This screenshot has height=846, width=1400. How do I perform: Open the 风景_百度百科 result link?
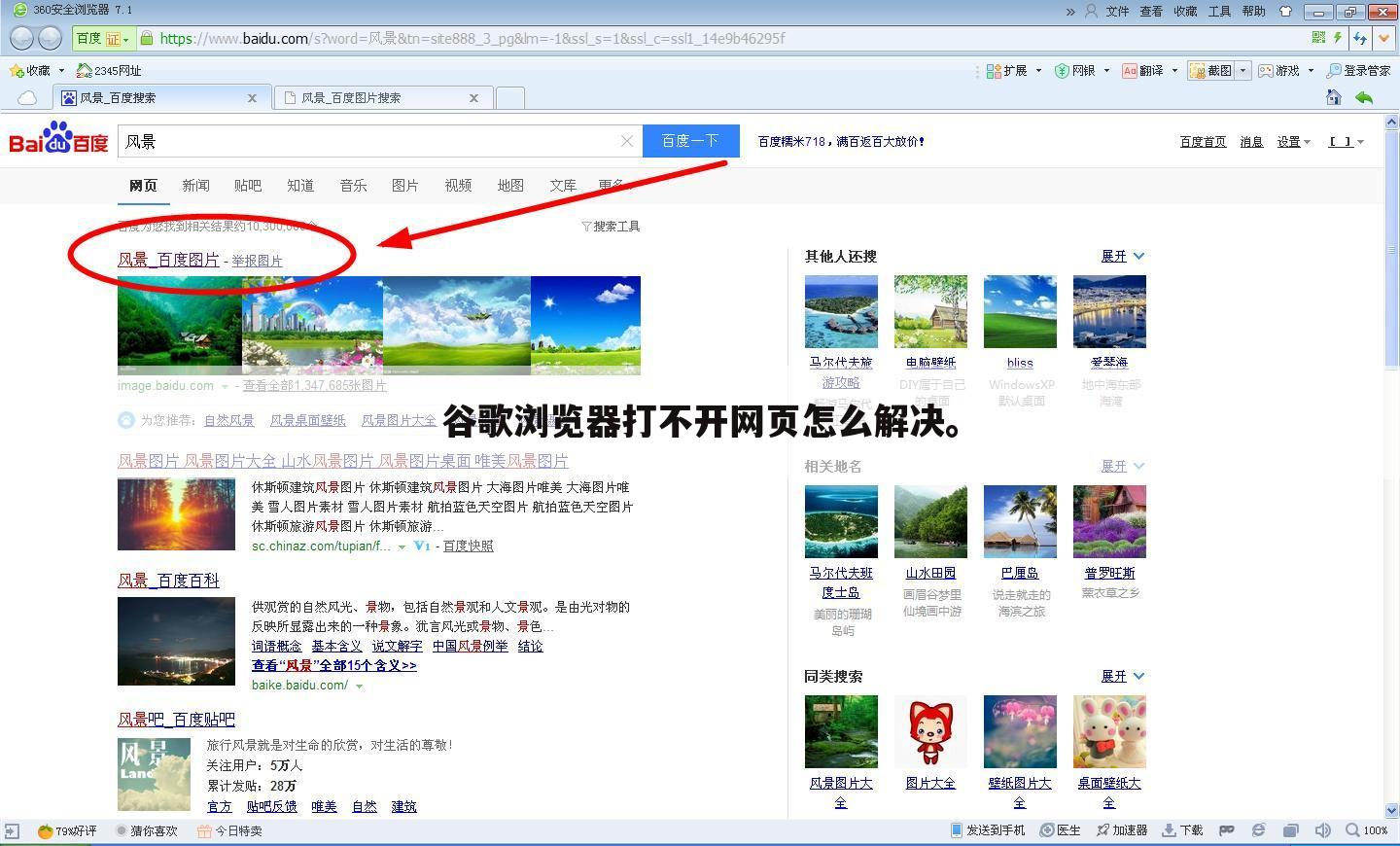click(168, 581)
